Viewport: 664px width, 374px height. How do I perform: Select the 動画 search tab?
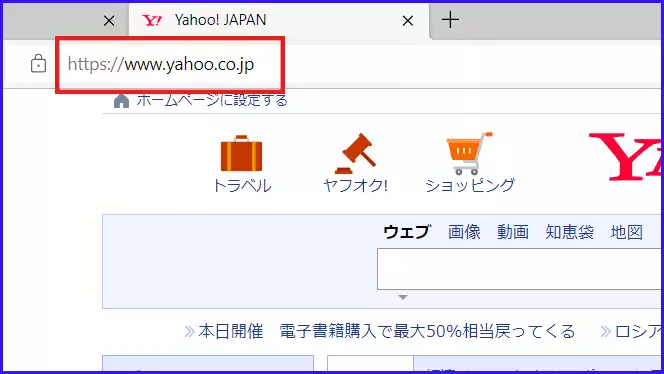click(x=513, y=232)
